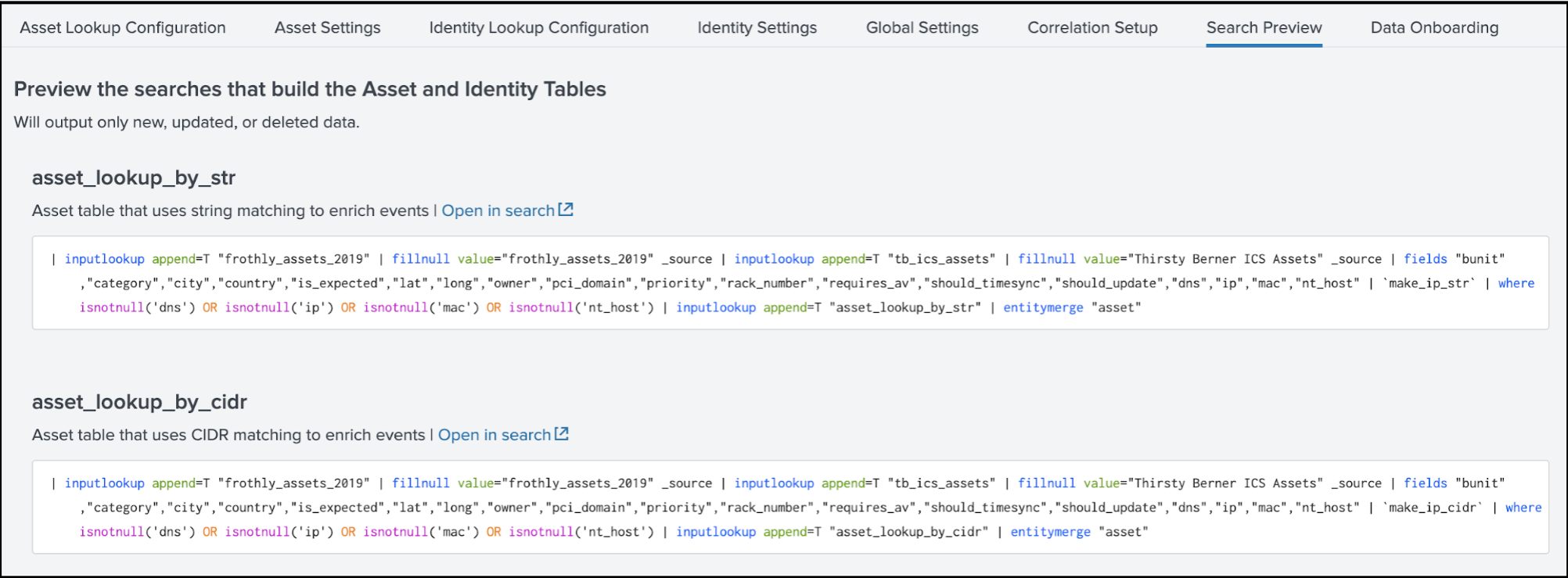Select the Search Preview tab
1568x578 pixels.
tap(1264, 27)
